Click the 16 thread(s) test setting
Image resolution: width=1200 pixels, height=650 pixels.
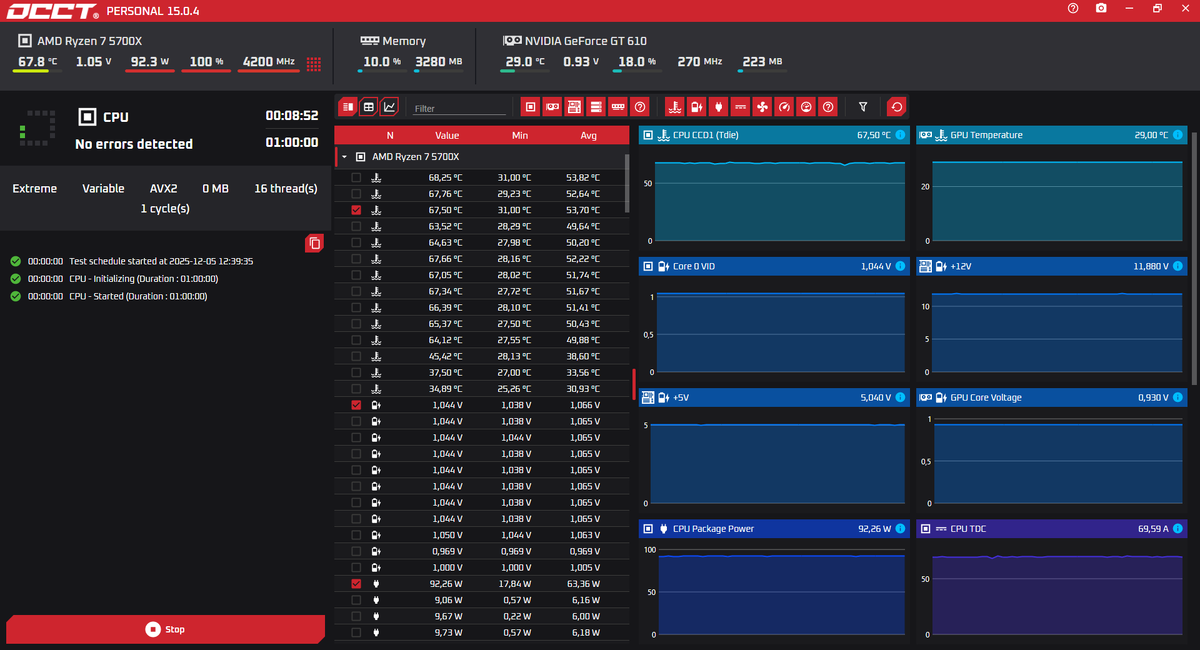coord(286,188)
